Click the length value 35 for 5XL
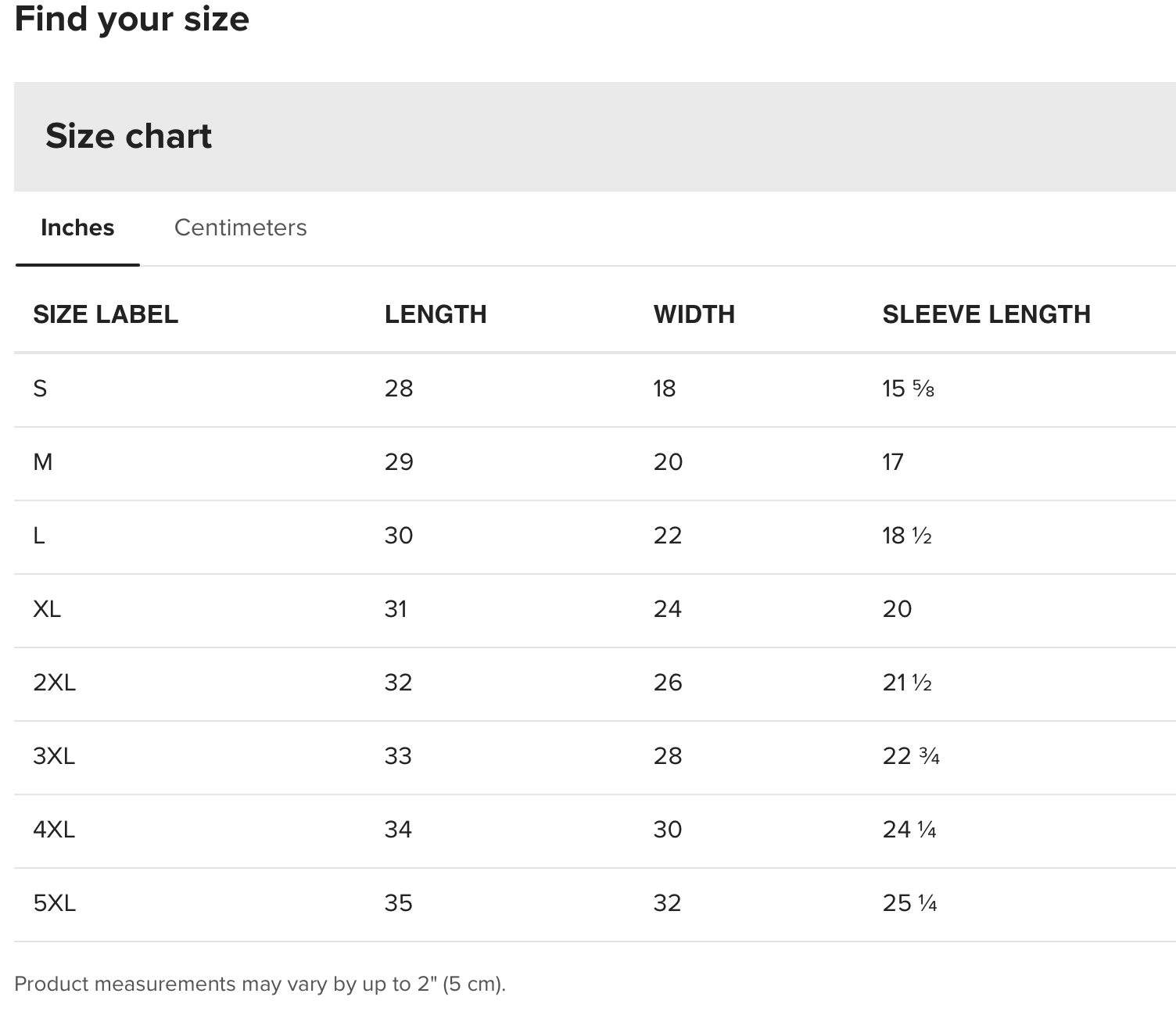Screen dimensions: 1176x1015 (398, 903)
